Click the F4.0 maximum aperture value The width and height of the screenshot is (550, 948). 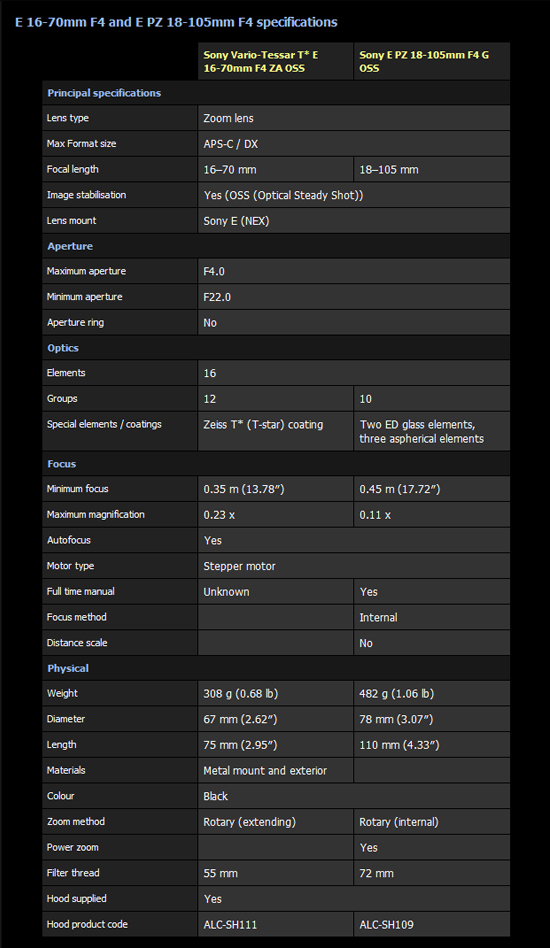(214, 271)
